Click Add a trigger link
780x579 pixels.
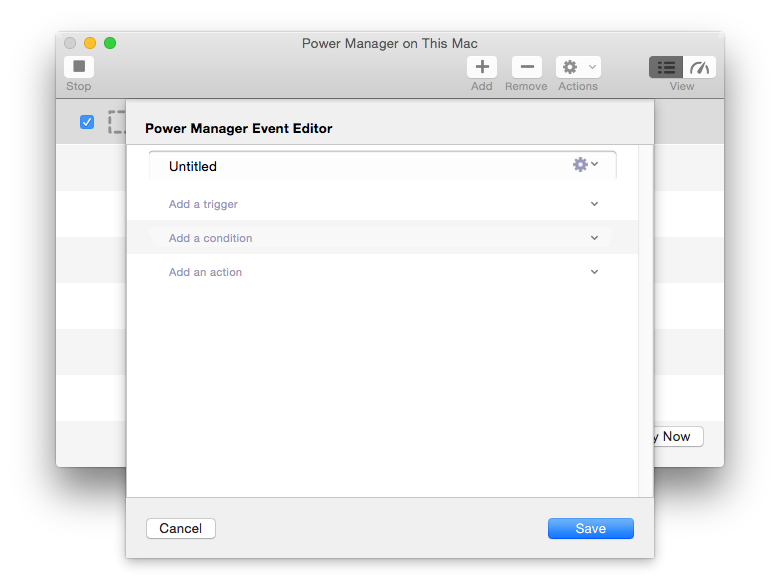203,204
